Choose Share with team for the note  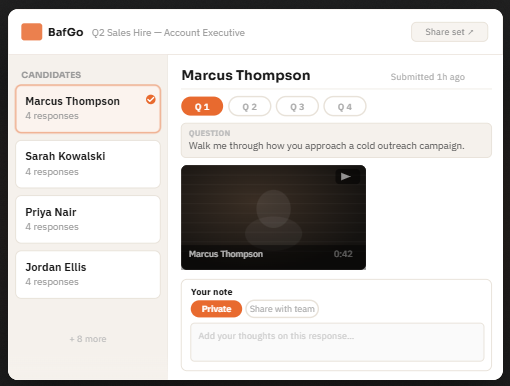tap(282, 309)
